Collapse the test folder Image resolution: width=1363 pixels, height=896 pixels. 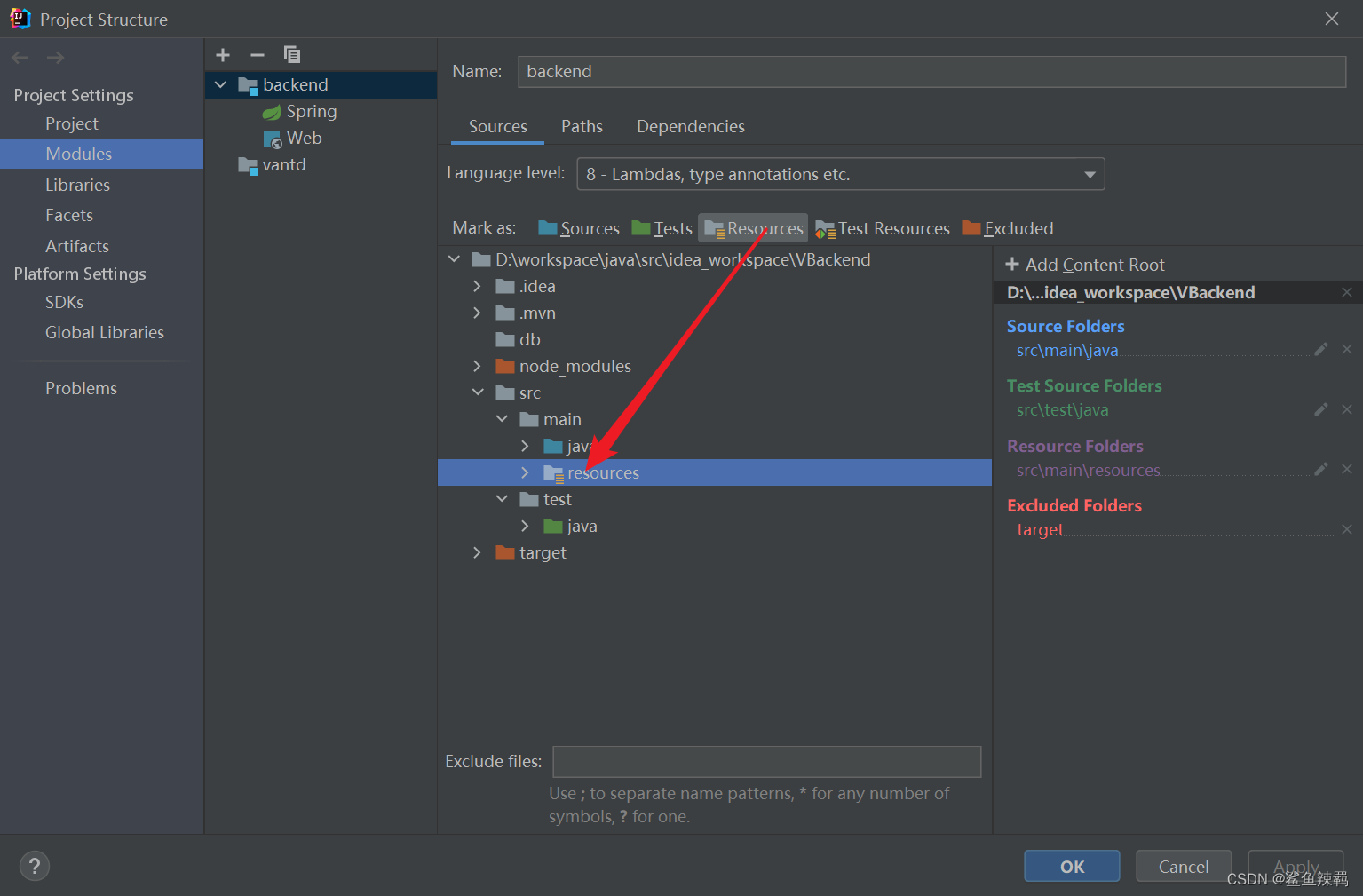click(x=502, y=499)
